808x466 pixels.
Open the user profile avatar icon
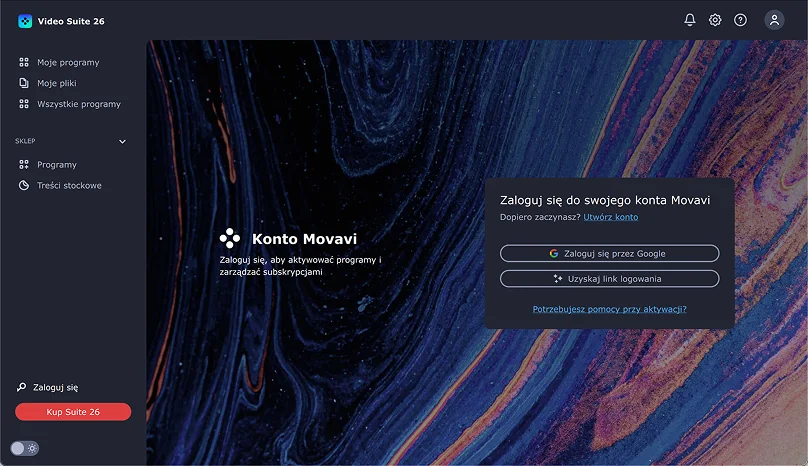pos(774,20)
